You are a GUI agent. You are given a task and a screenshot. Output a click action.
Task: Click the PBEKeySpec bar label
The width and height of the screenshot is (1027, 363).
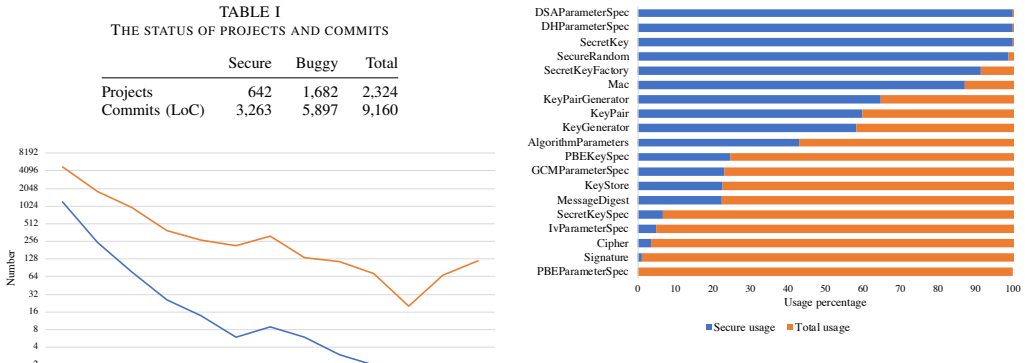(597, 157)
